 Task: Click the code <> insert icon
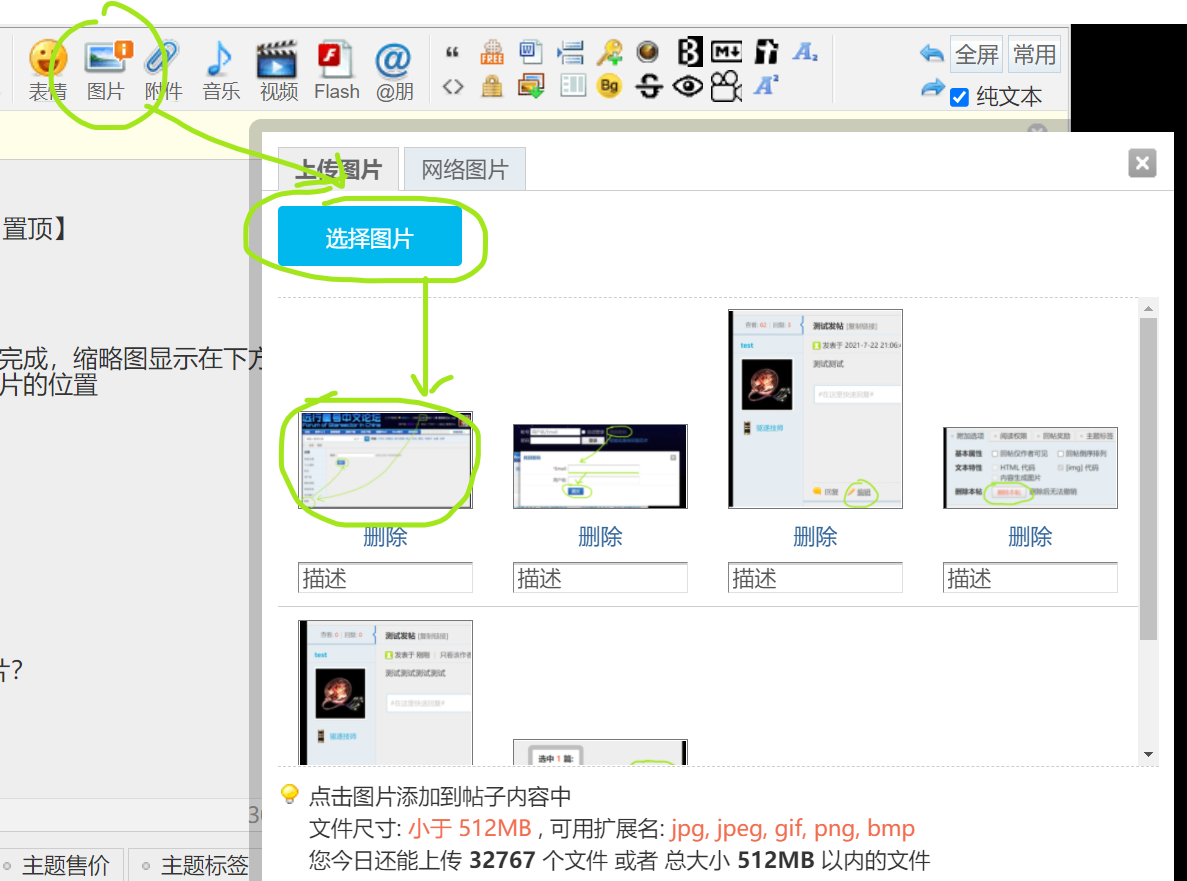tap(452, 87)
